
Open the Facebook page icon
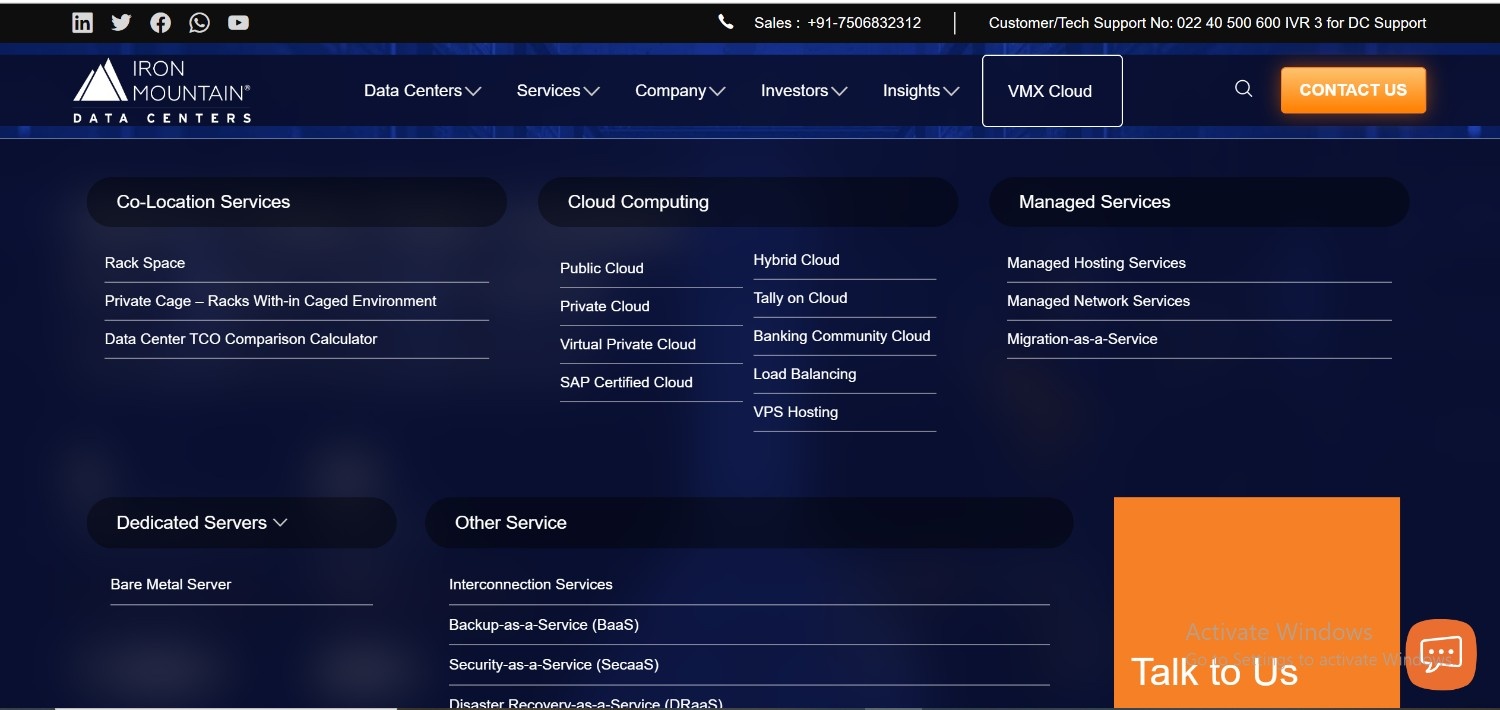coord(160,22)
